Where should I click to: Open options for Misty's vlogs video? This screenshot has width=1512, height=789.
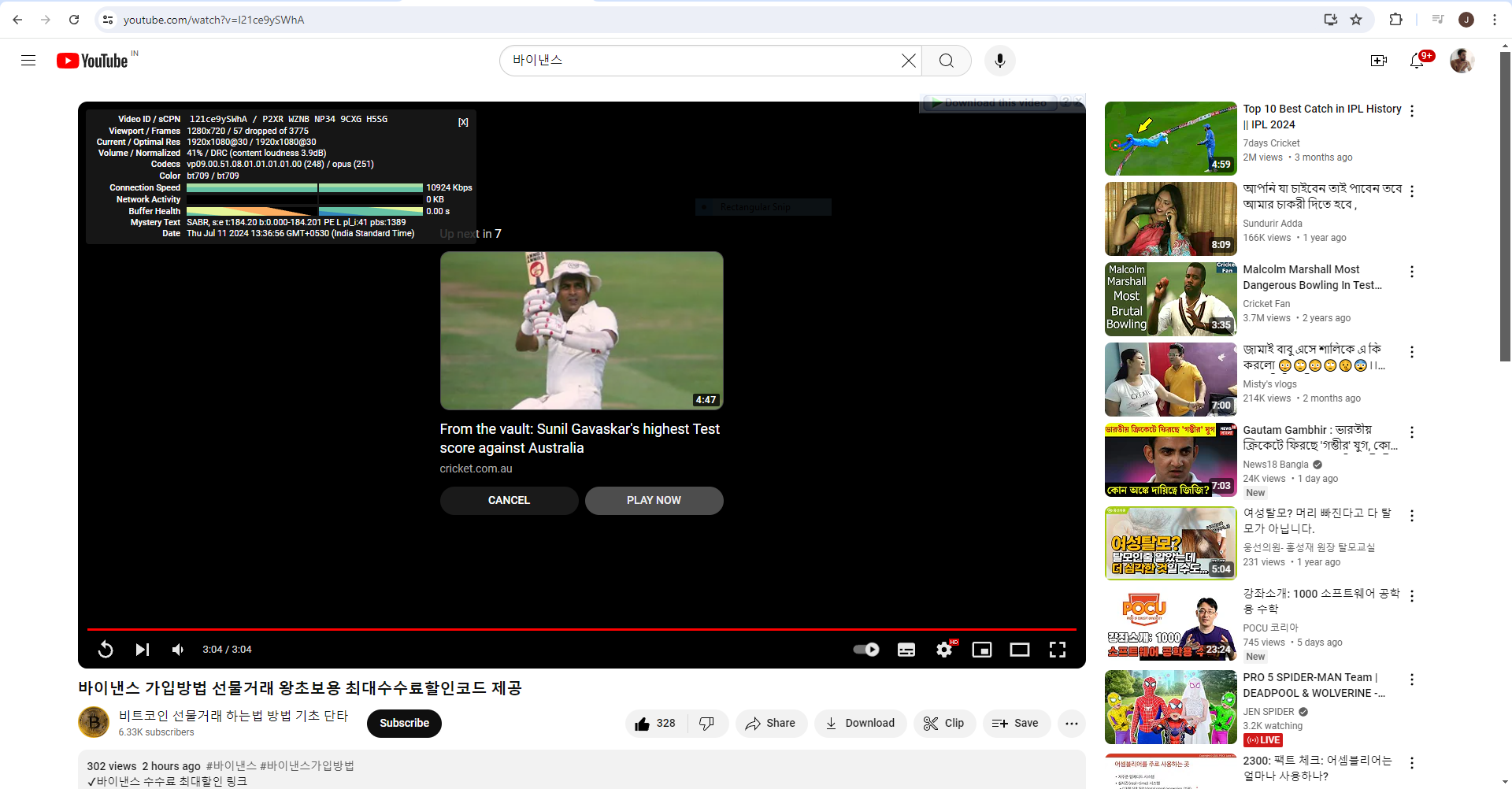(x=1412, y=352)
